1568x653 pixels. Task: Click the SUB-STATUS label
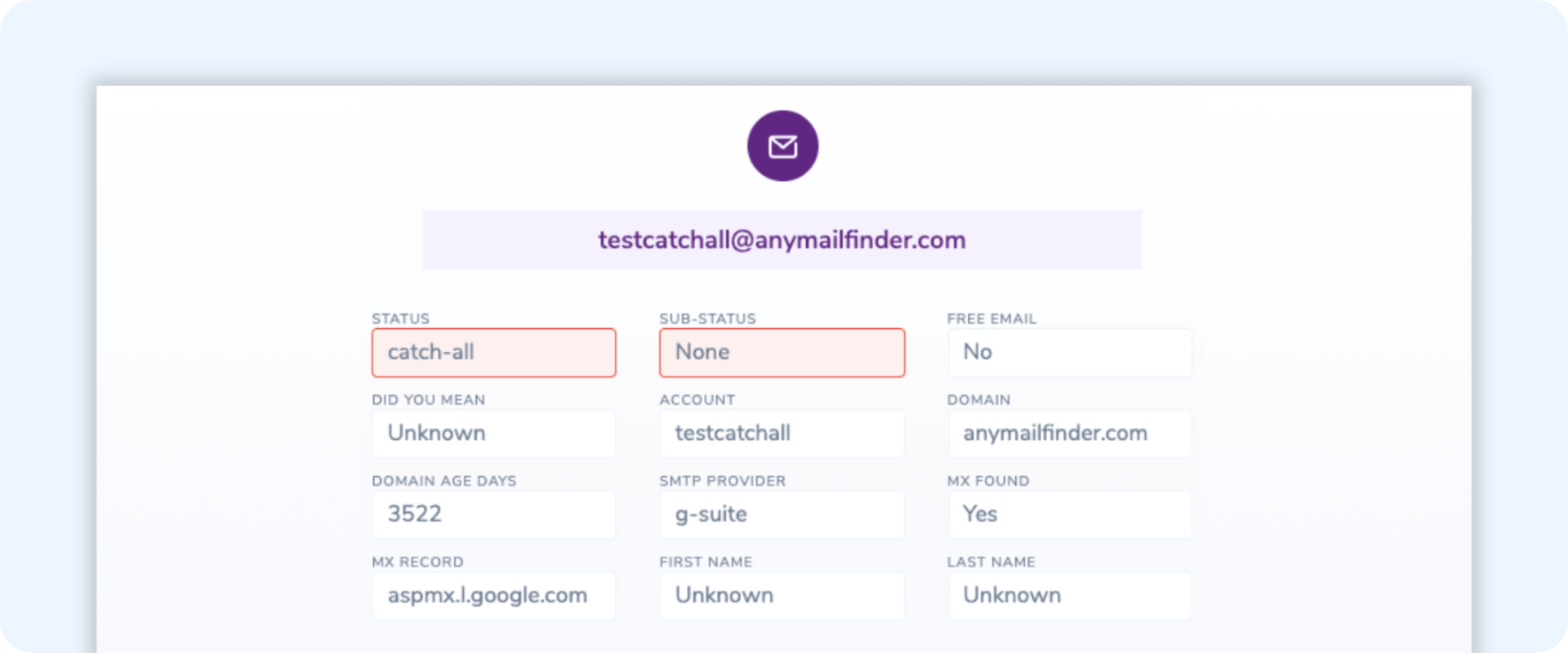[x=707, y=318]
